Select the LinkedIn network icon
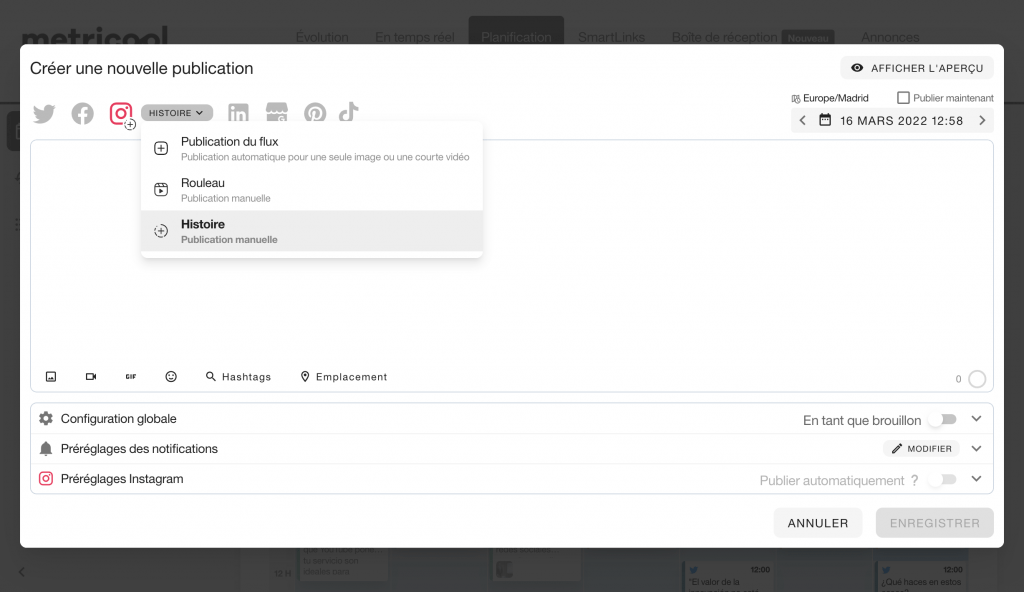The image size is (1024, 592). [238, 113]
